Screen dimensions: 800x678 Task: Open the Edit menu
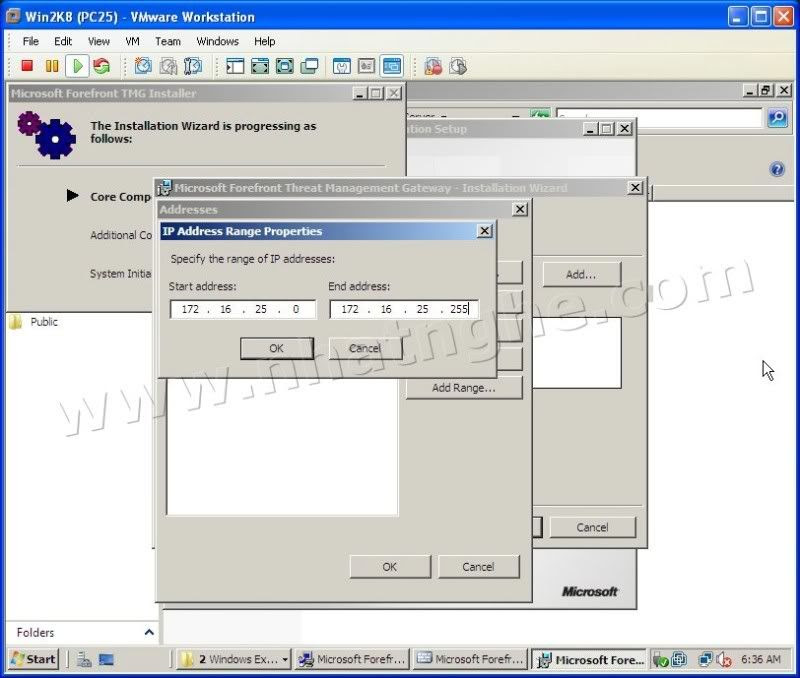click(63, 41)
